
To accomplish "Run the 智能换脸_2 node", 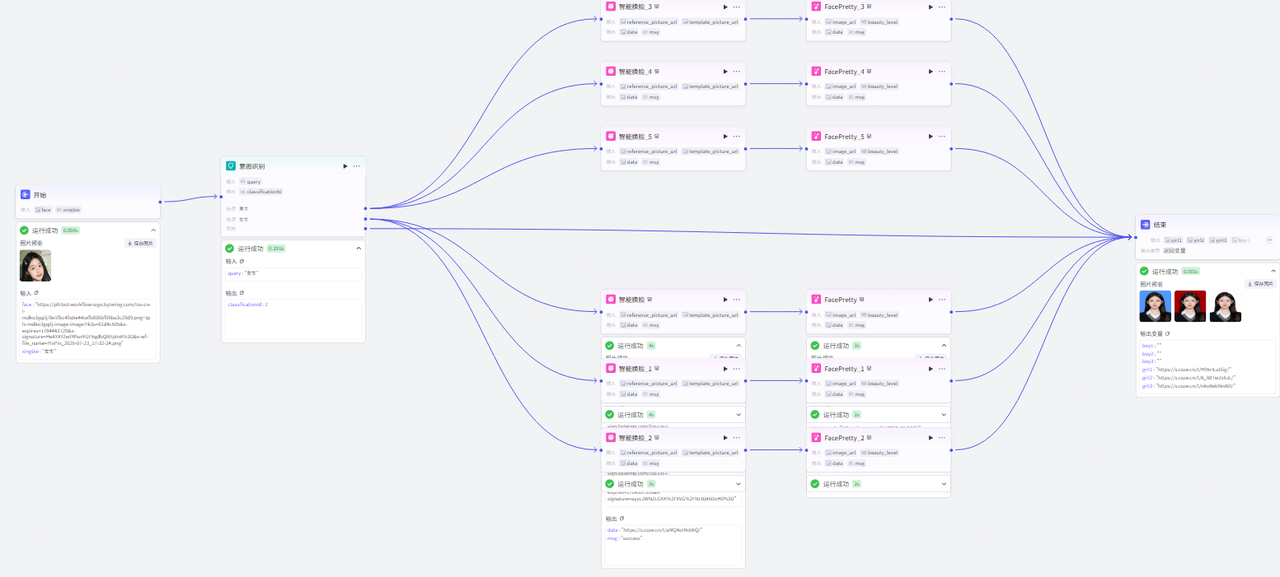I will 726,438.
